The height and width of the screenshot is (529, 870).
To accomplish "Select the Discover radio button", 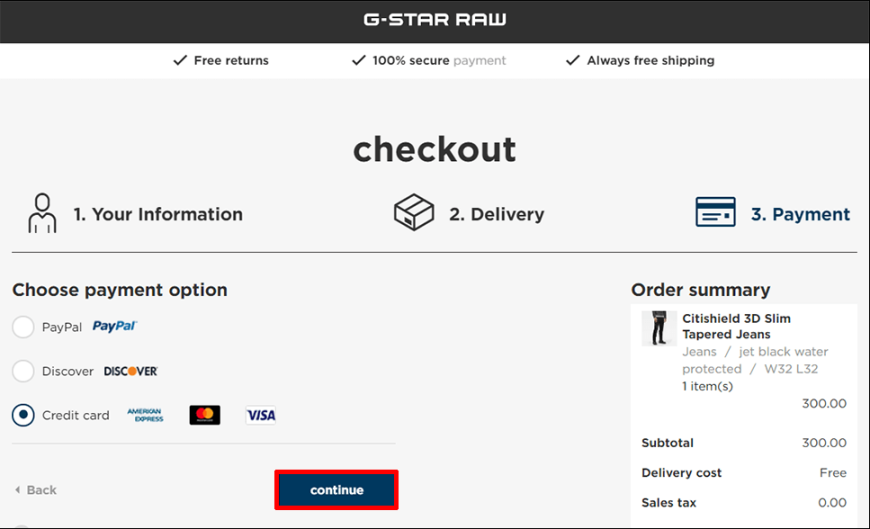I will click(x=23, y=371).
